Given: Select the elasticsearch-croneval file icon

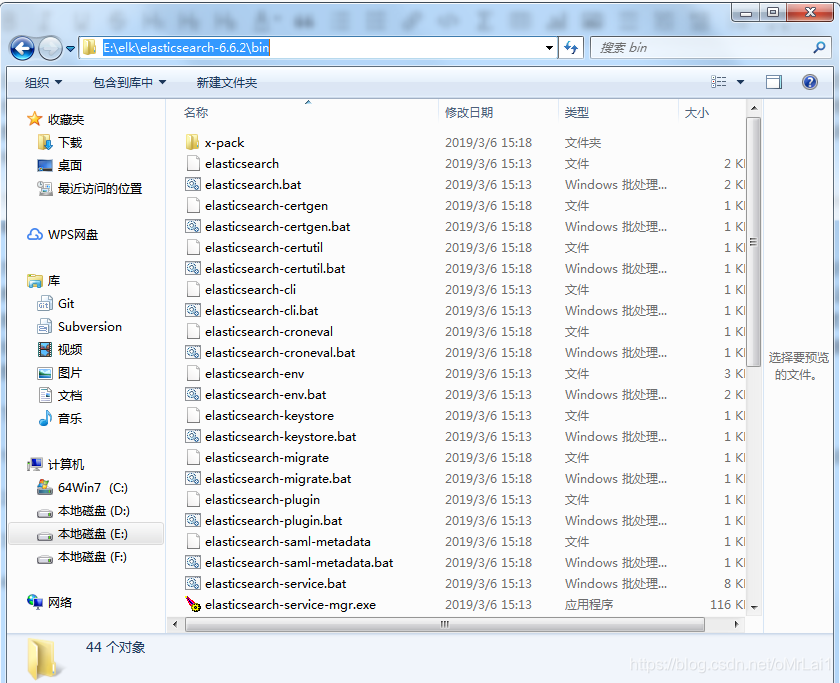Looking at the screenshot, I should pyautogui.click(x=193, y=332).
